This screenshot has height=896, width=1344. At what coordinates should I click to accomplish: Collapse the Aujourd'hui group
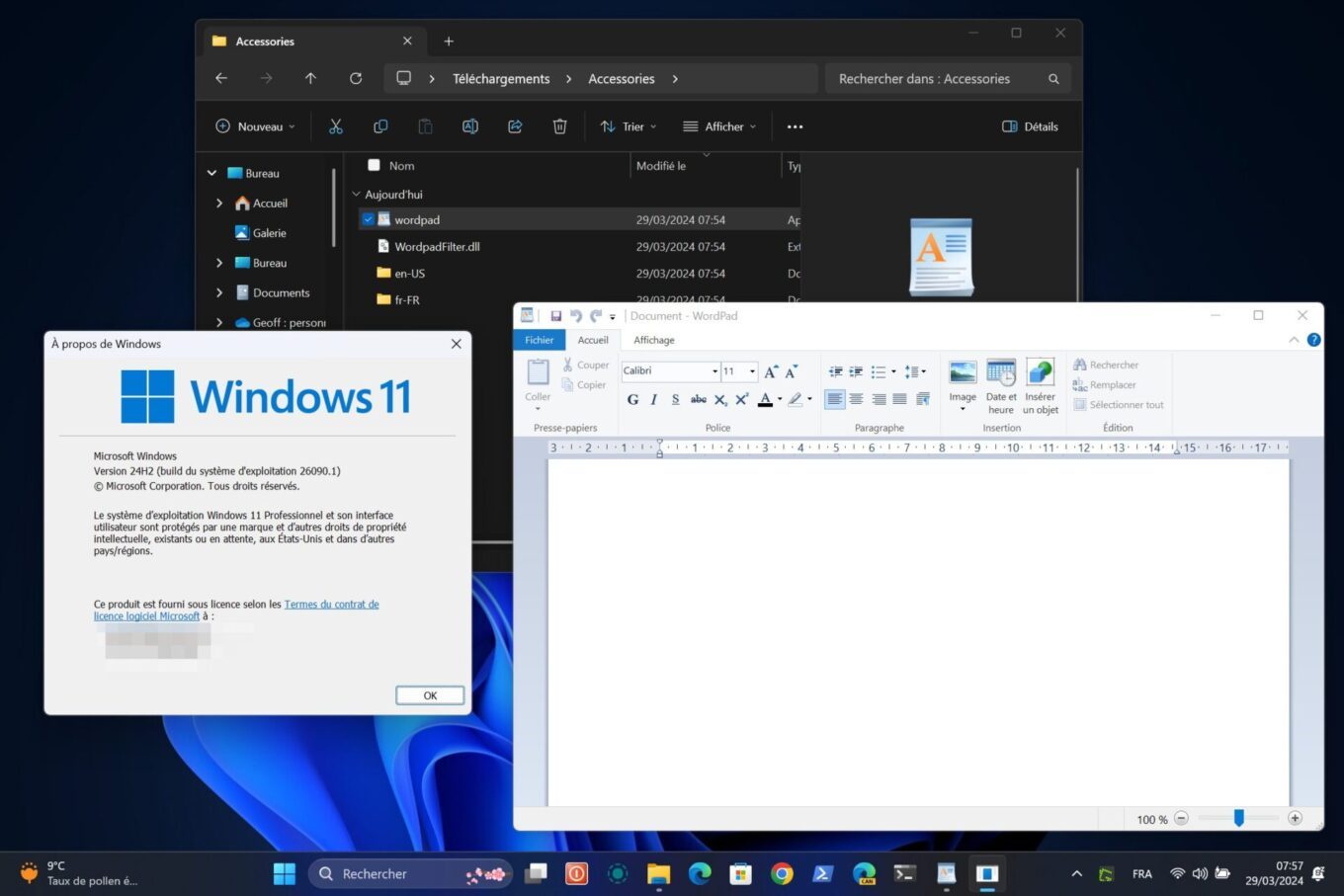357,195
